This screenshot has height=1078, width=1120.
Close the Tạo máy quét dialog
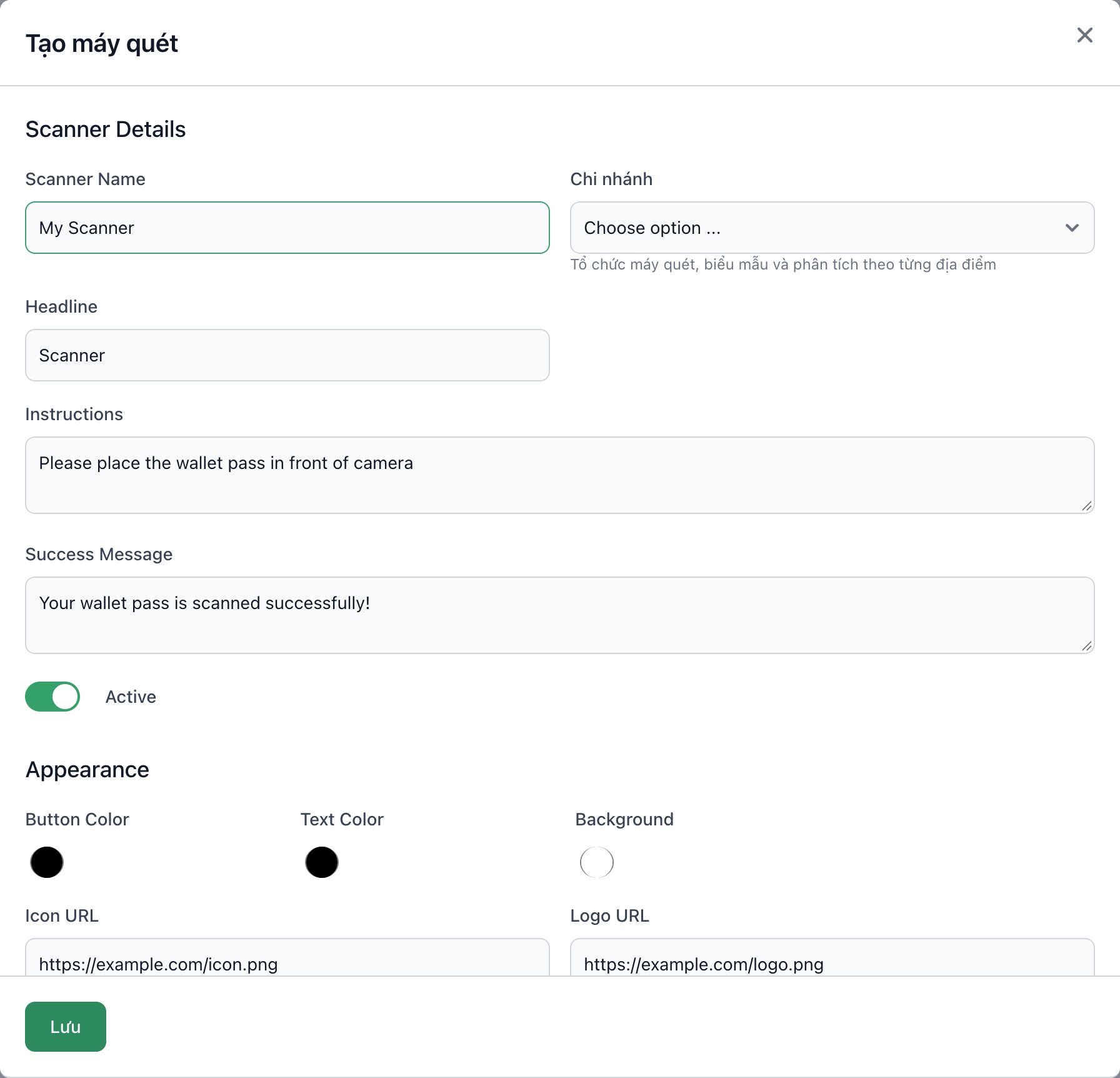[1085, 35]
